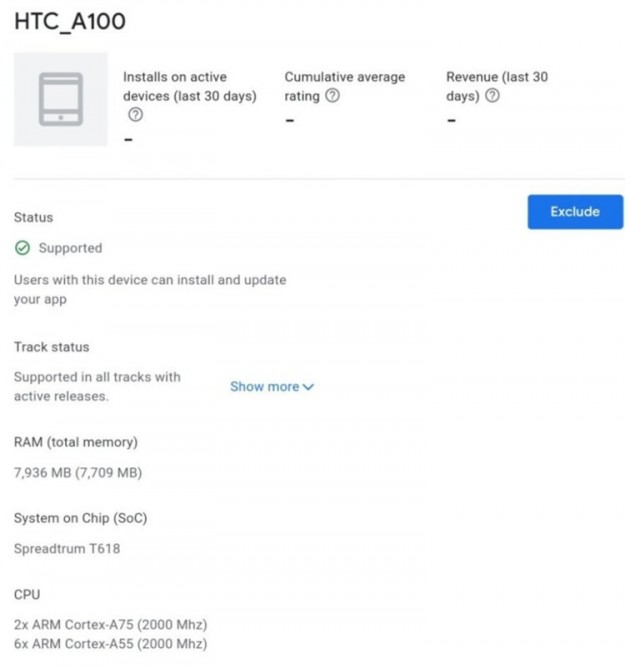
Task: Click help icon beside Cumulative average rating
Action: point(332,96)
